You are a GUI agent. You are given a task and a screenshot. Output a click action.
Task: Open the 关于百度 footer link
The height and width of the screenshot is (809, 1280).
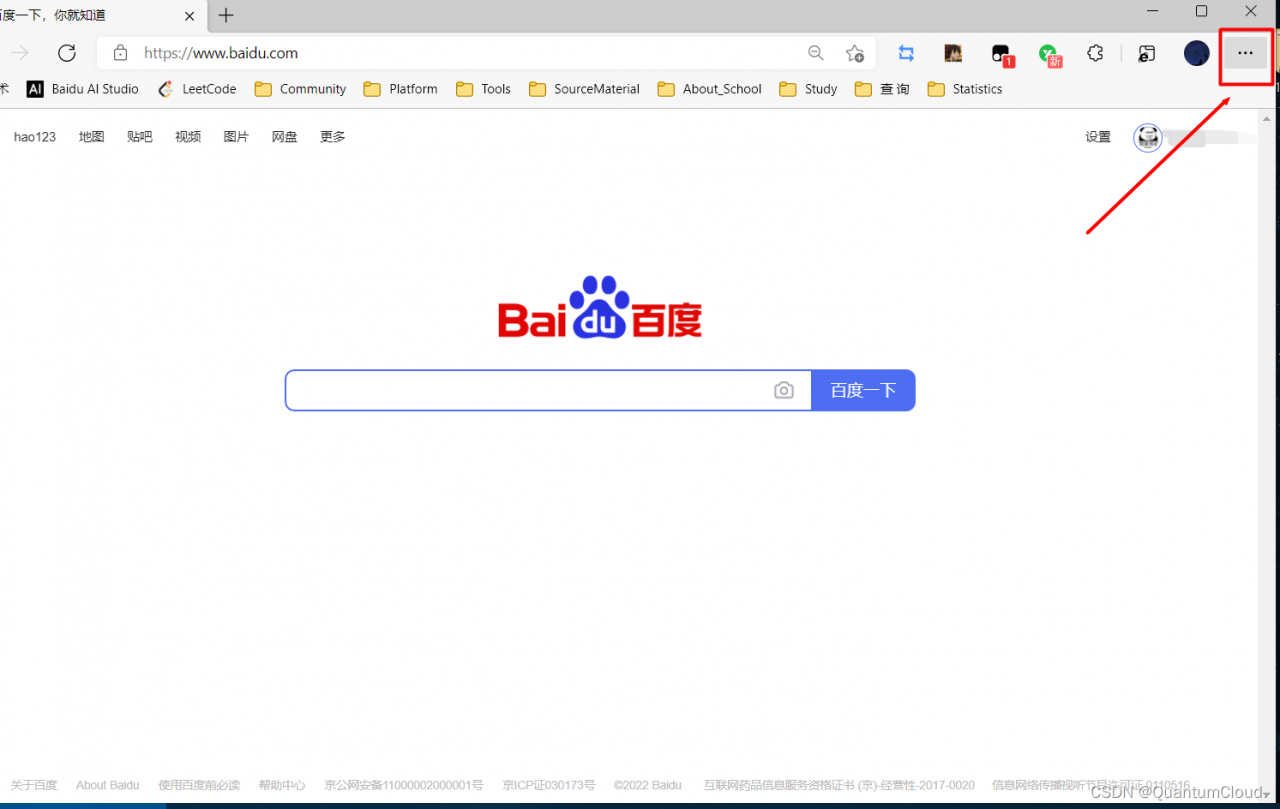(34, 785)
